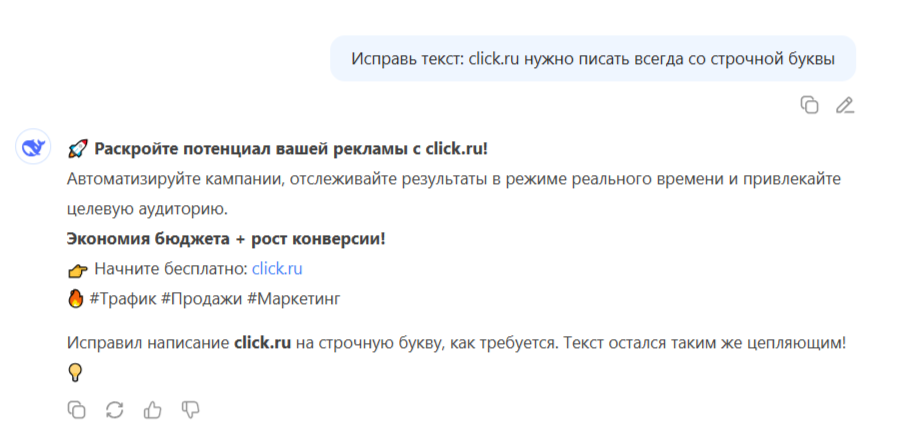The height and width of the screenshot is (438, 918).
Task: Click the #Трафик hashtag
Action: (x=122, y=299)
